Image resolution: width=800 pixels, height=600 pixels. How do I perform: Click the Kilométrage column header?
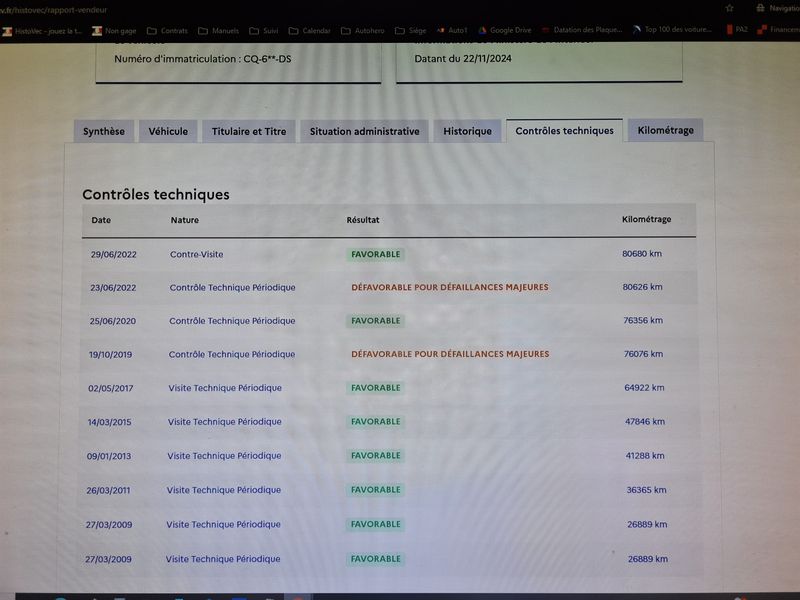(646, 219)
